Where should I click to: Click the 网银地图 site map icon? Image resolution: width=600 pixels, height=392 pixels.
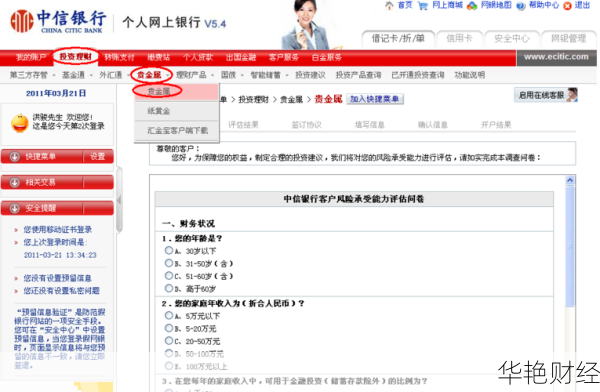point(472,6)
